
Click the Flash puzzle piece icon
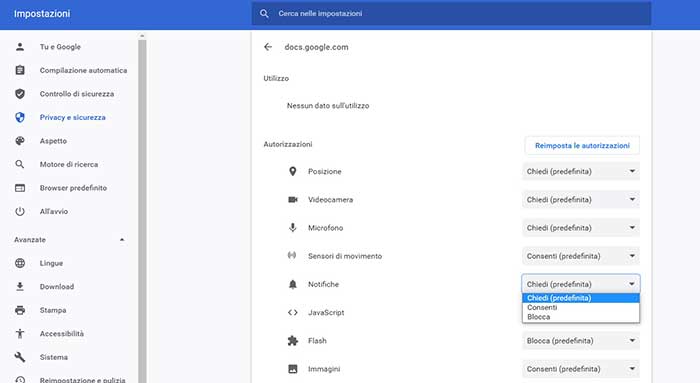(x=292, y=341)
